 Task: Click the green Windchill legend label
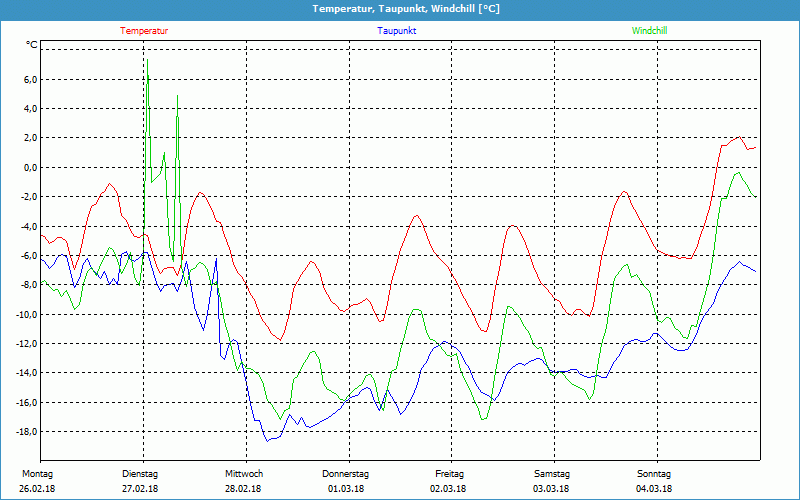tap(649, 31)
